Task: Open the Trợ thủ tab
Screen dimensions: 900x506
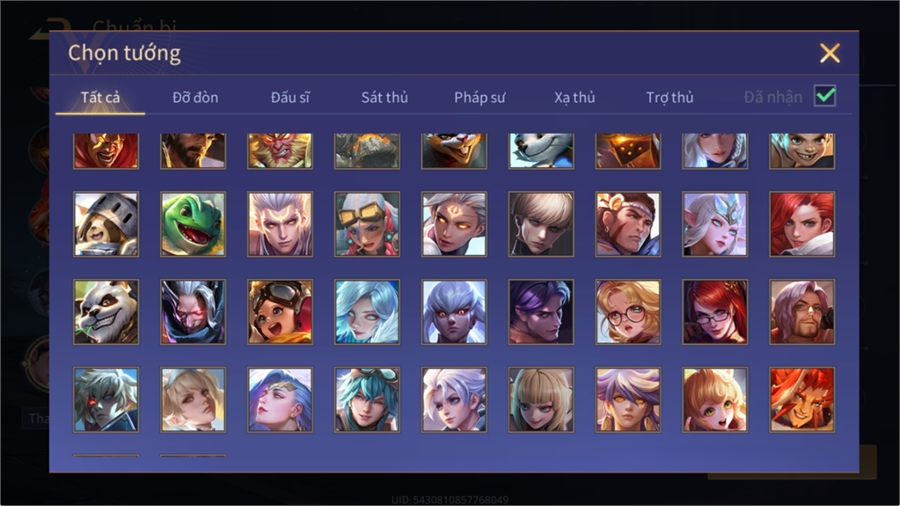Action: click(x=670, y=98)
